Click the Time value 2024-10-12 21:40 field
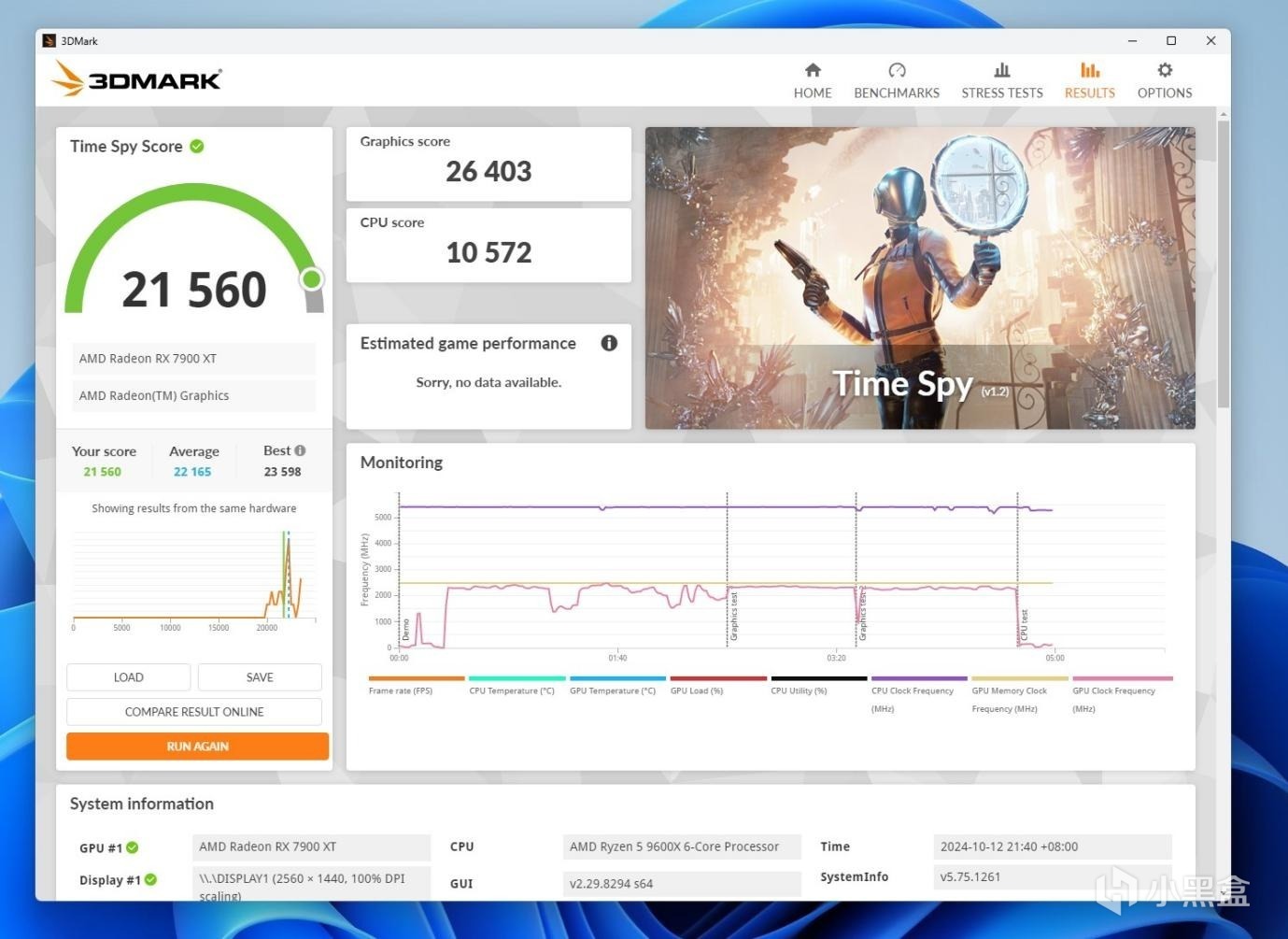 point(1053,847)
